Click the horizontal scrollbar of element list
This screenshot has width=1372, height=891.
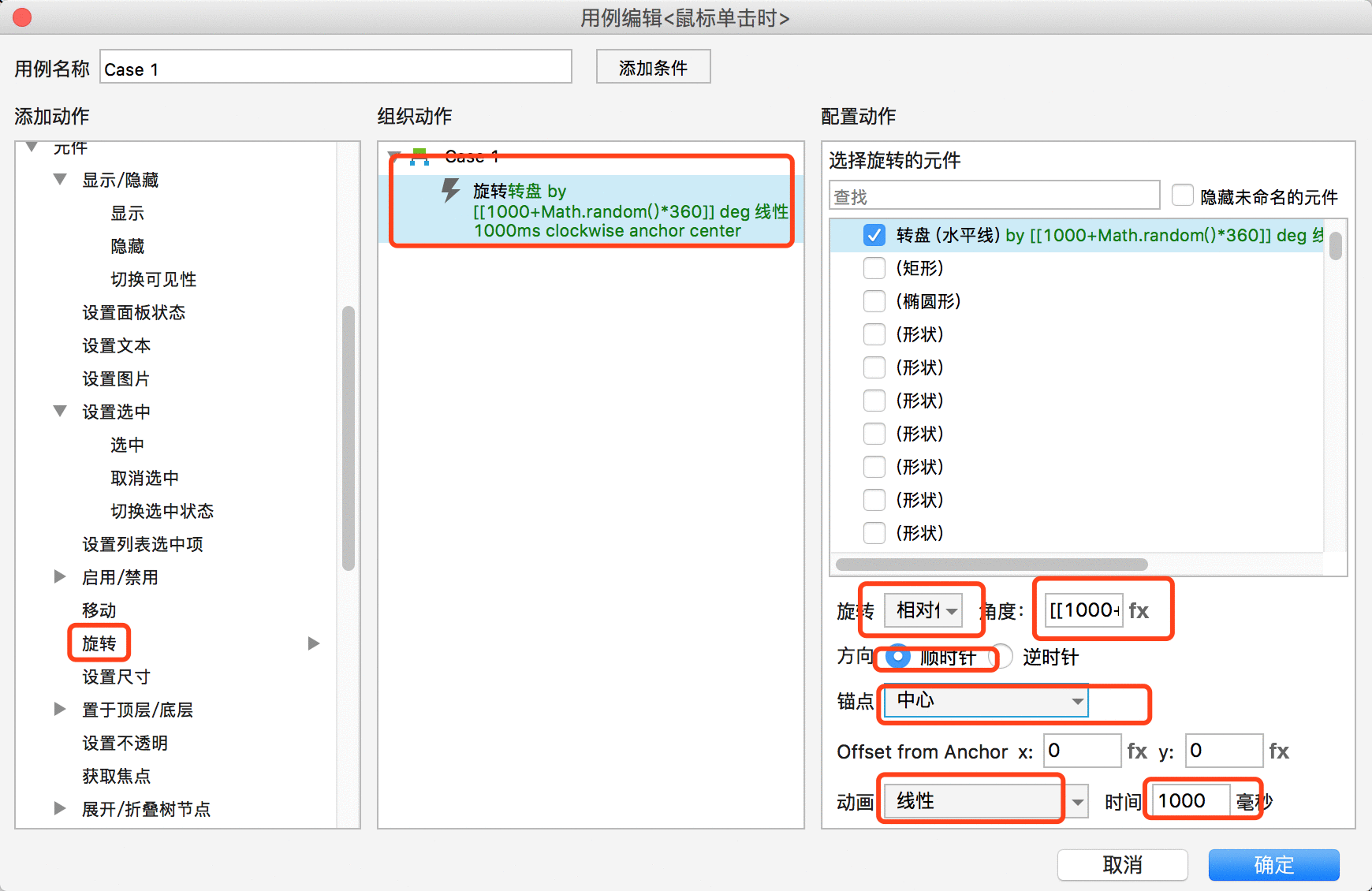(x=992, y=565)
